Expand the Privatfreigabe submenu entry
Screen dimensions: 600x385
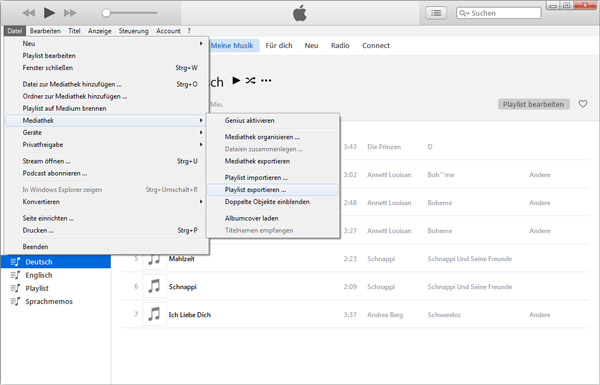click(x=106, y=145)
